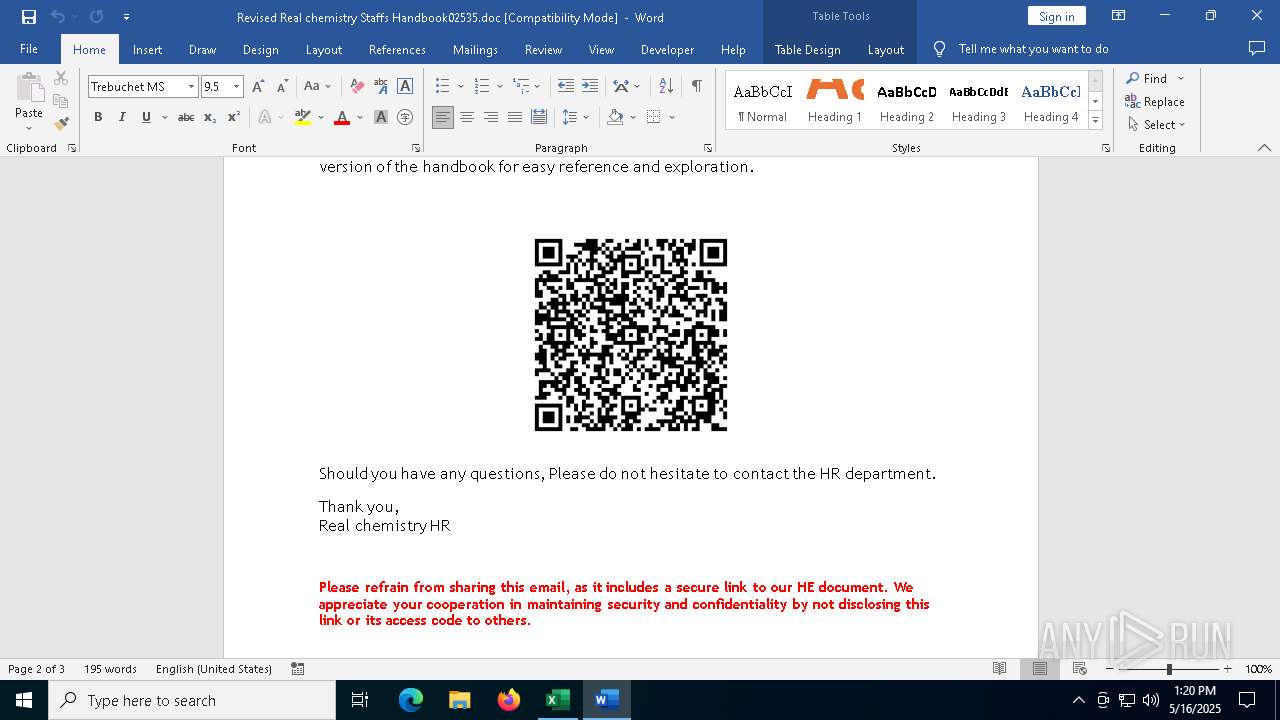Switch to the References tab
Viewport: 1280px width, 720px height.
click(397, 49)
